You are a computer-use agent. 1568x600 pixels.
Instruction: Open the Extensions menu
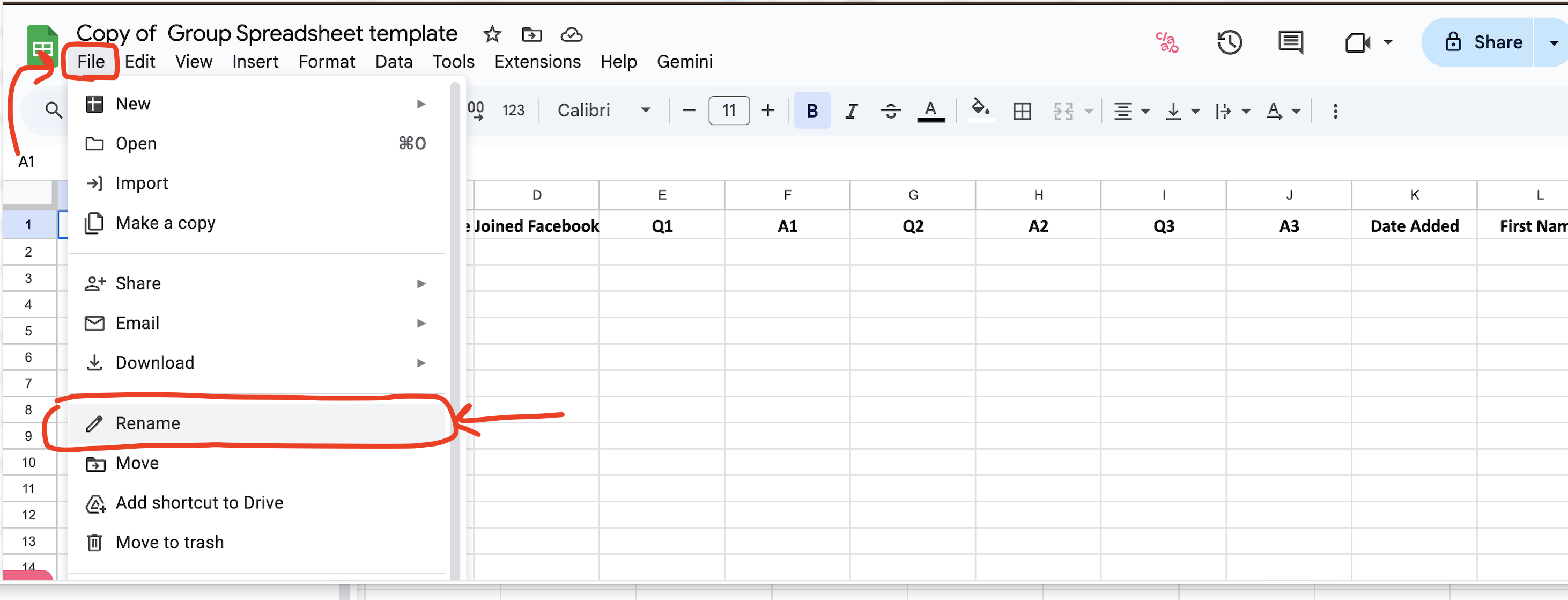[537, 62]
